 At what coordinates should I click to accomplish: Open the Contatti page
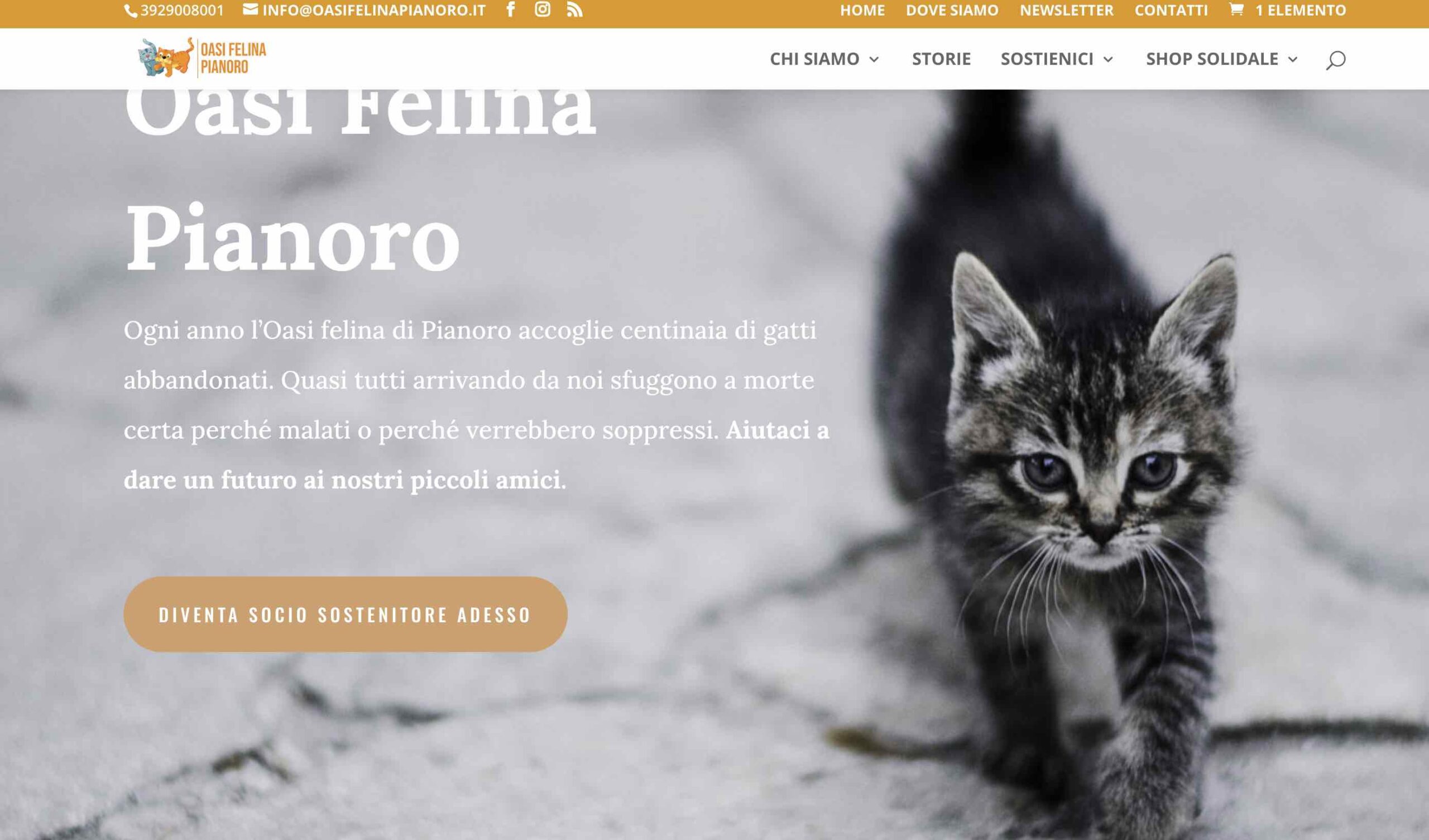[1171, 10]
